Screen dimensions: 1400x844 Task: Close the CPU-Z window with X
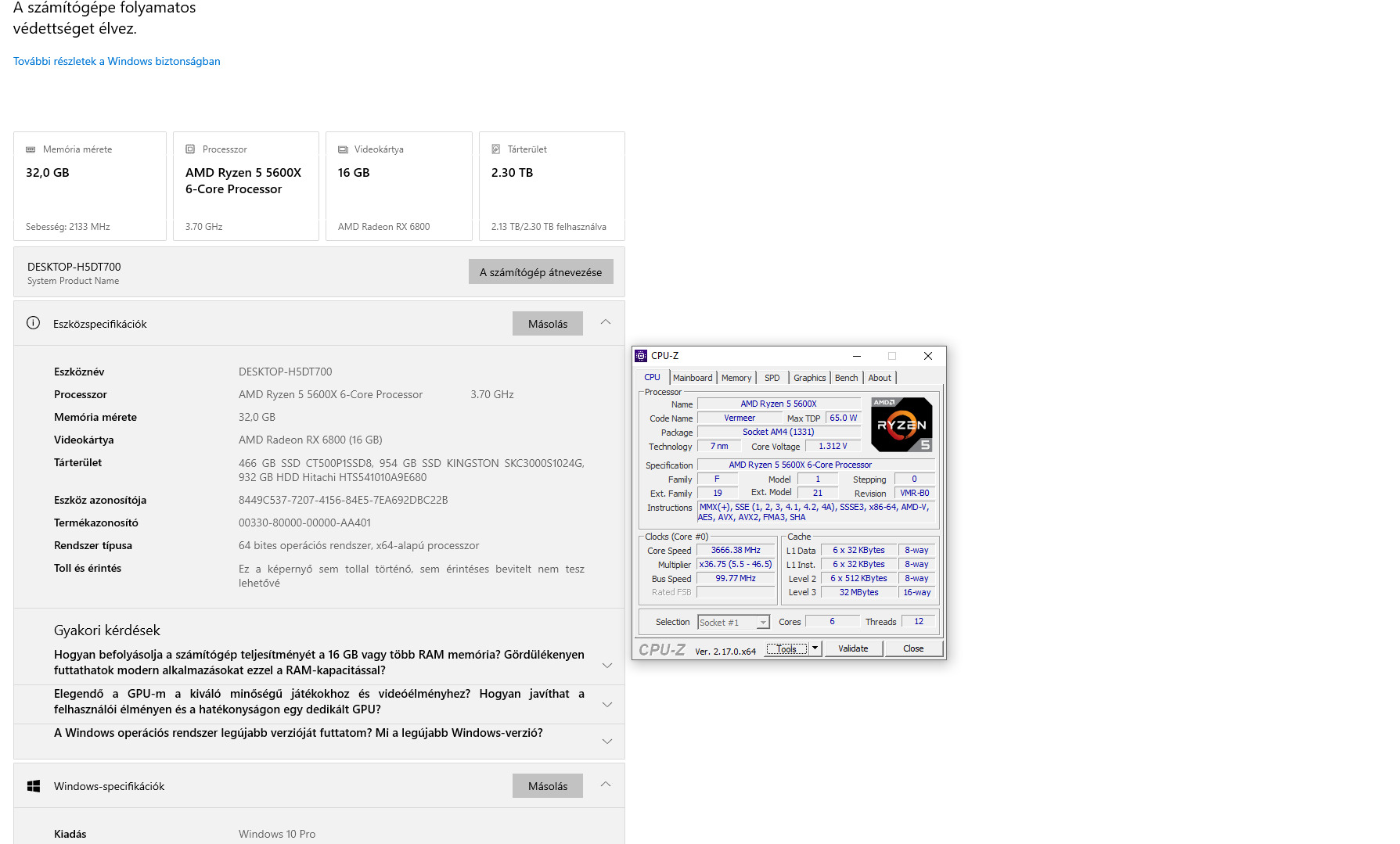pyautogui.click(x=928, y=356)
